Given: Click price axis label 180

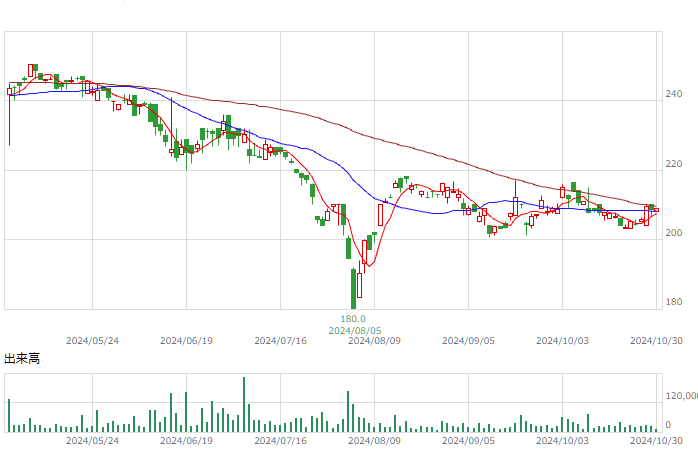Looking at the screenshot, I should click(x=674, y=302).
